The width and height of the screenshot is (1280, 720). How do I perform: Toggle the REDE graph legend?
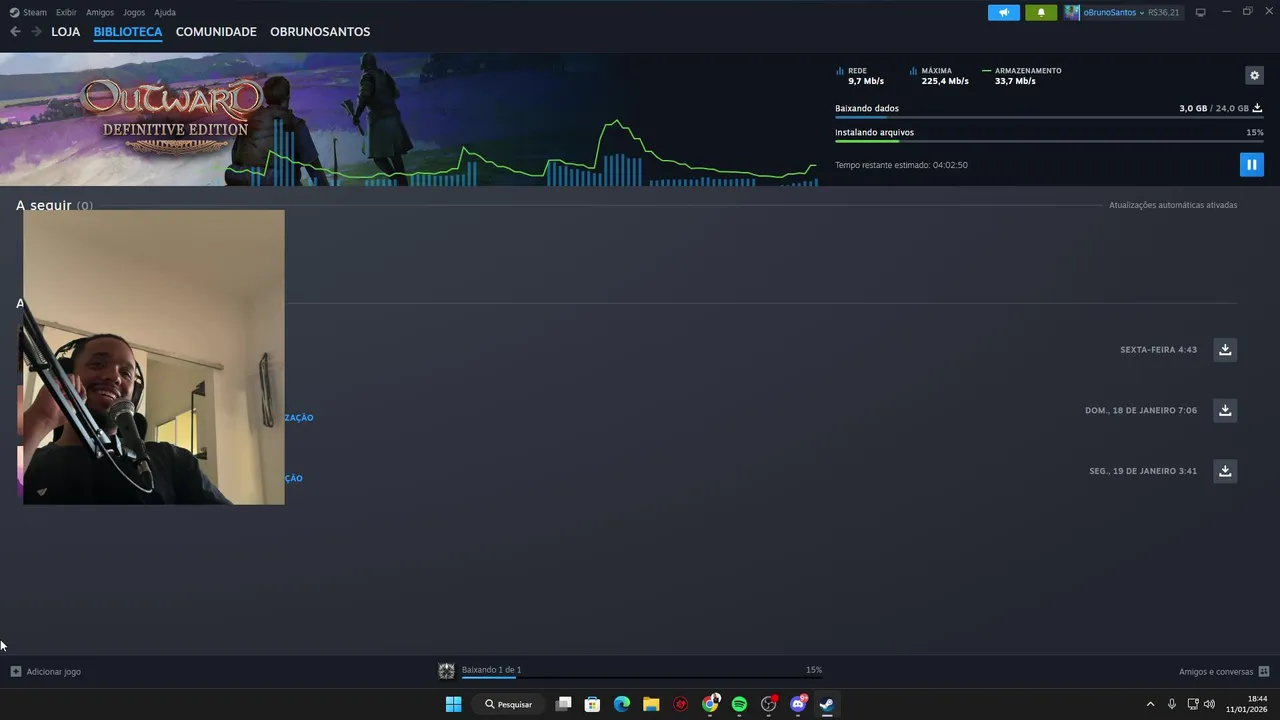(x=860, y=76)
